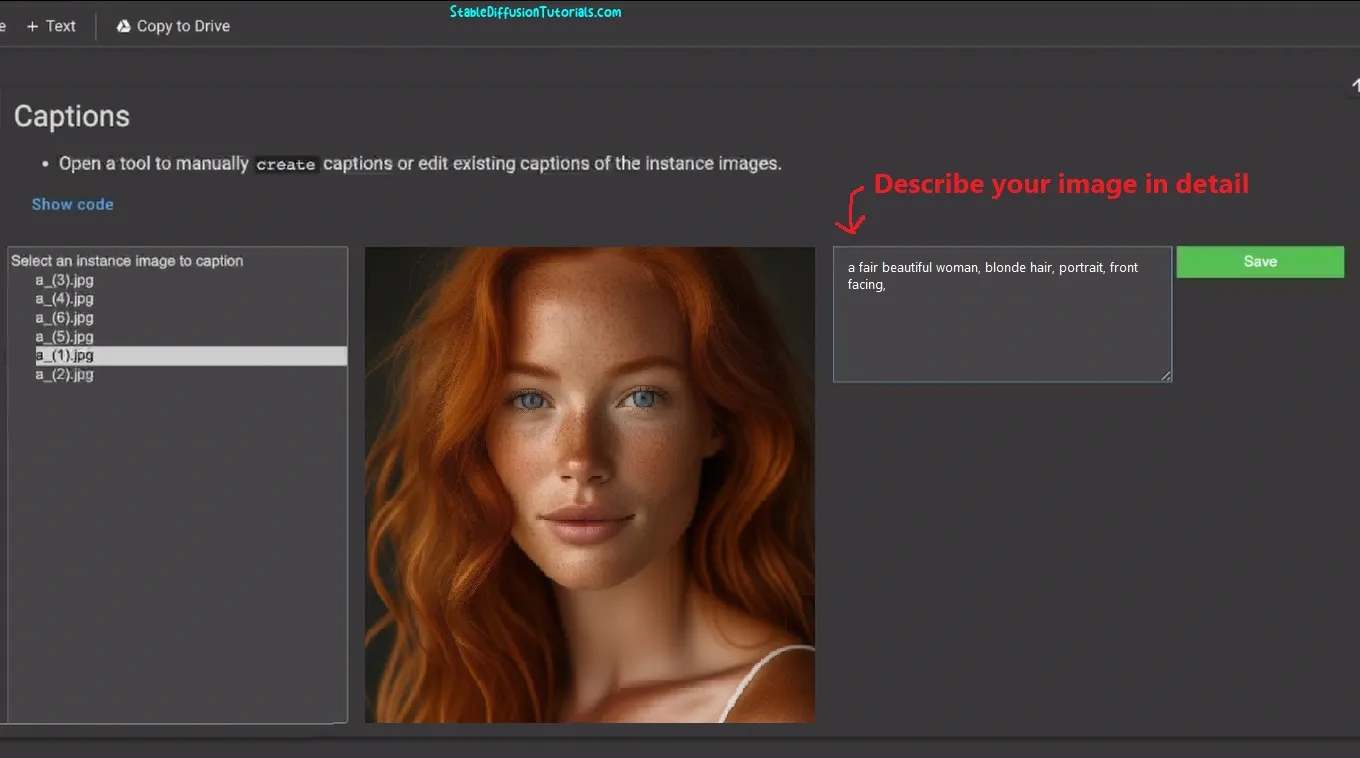Click the red-haired woman preview image

[590, 485]
